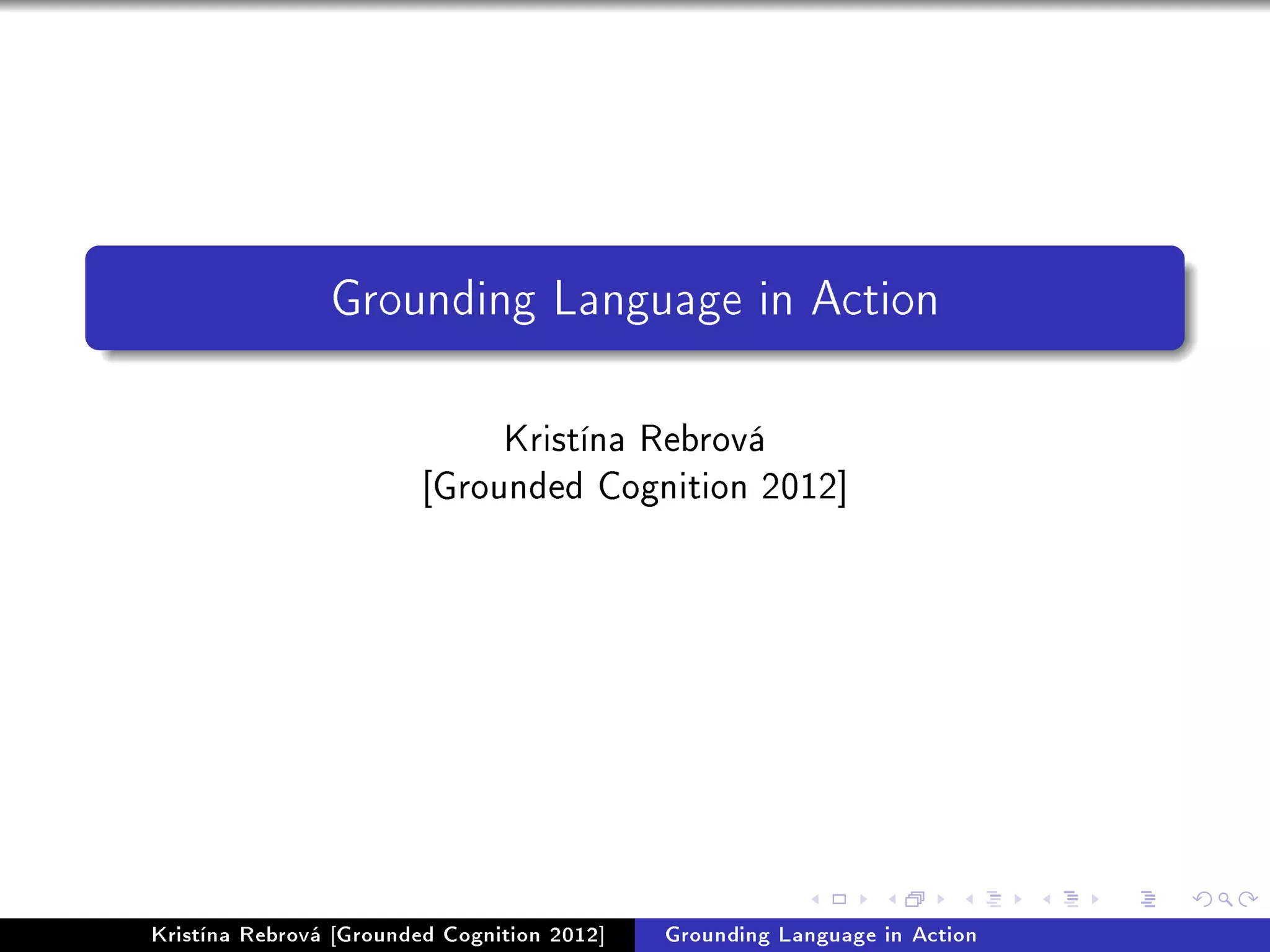
Task: Click footer title Grounding Language in Action
Action: tap(820, 935)
